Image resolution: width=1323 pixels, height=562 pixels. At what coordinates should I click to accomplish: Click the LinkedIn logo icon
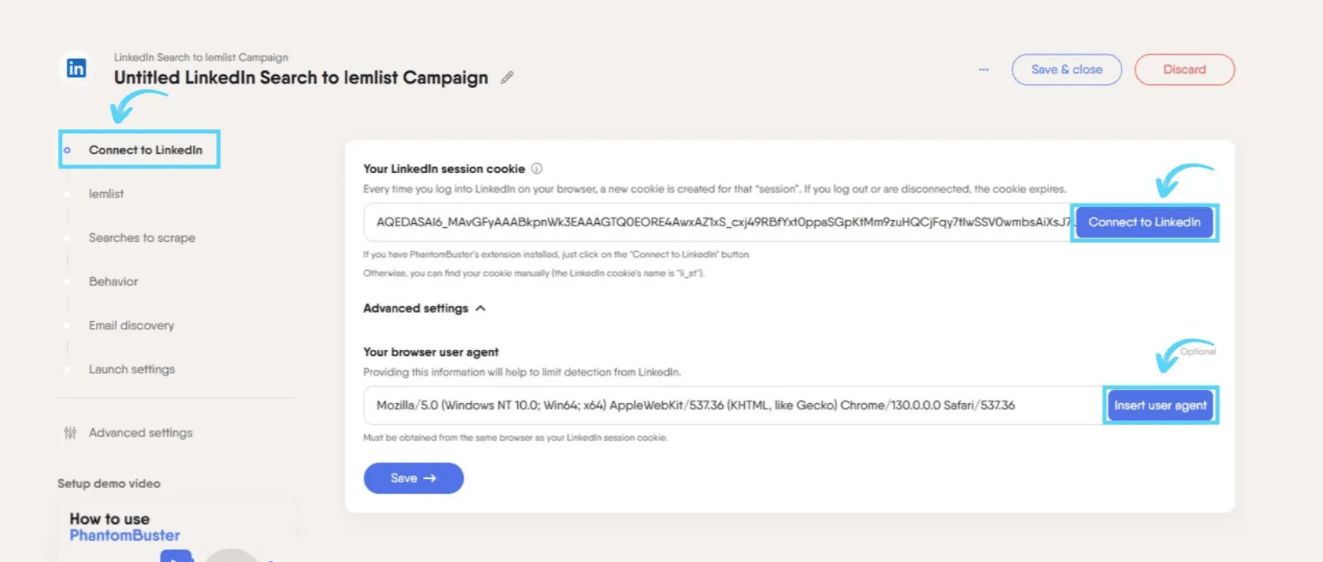[76, 69]
